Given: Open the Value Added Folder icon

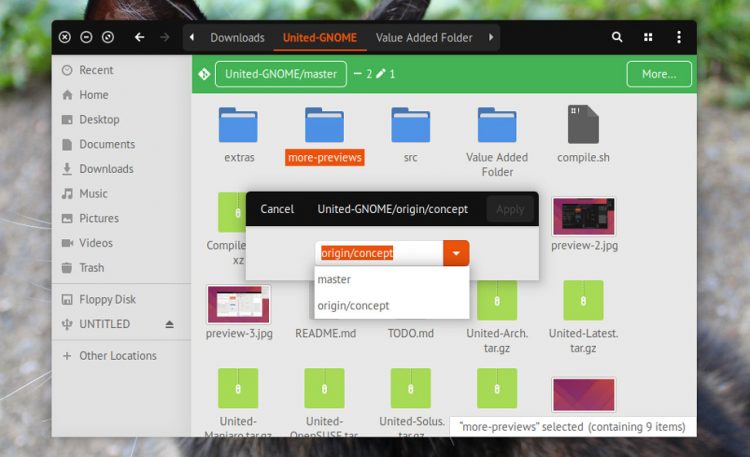Looking at the screenshot, I should pyautogui.click(x=497, y=124).
